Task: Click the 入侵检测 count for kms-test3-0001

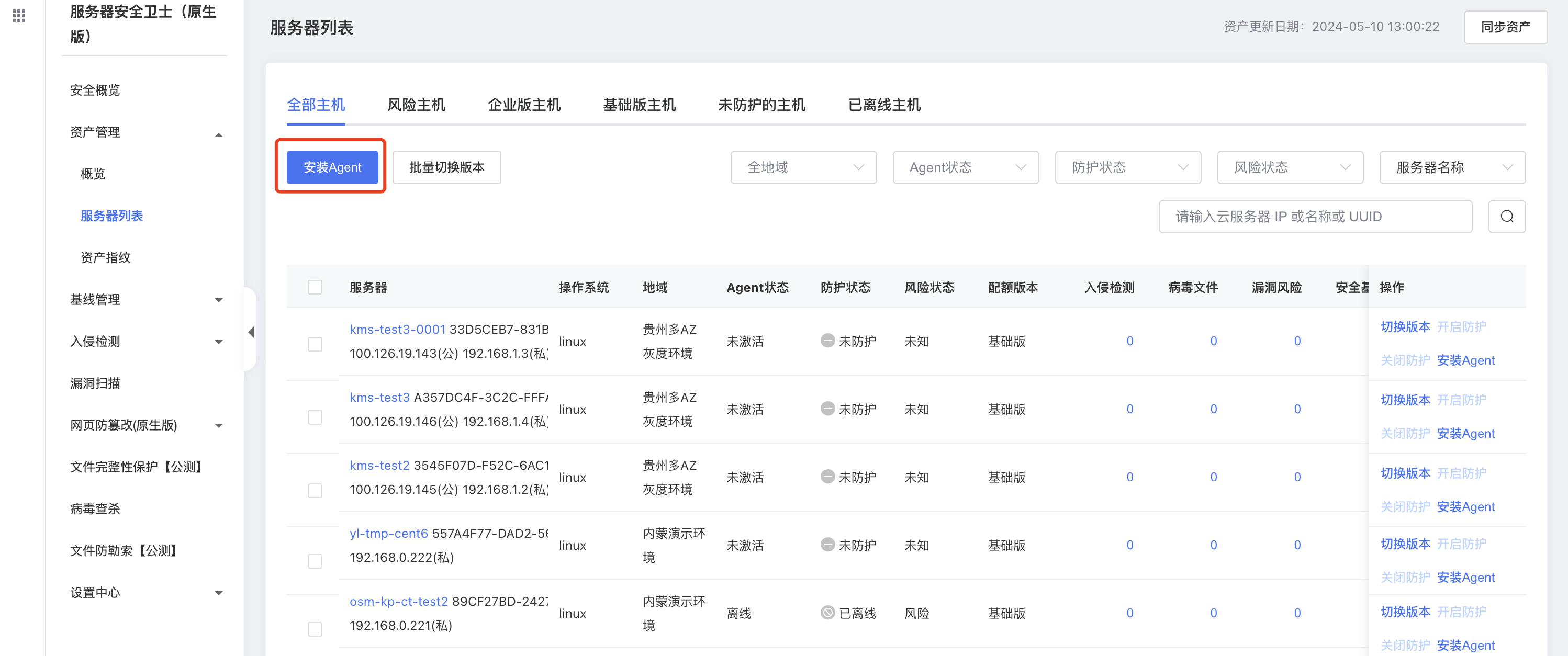Action: coord(1130,341)
